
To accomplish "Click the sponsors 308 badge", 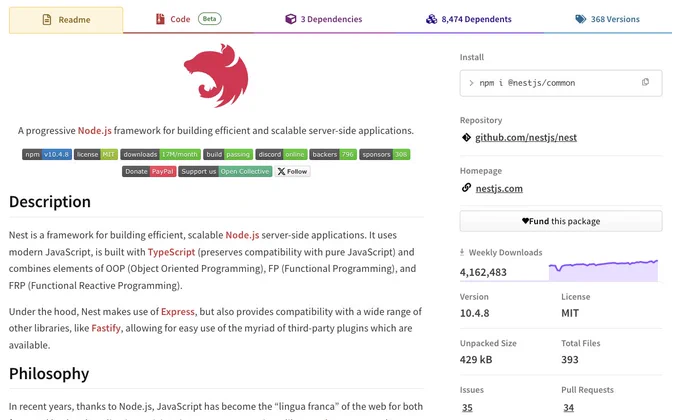I will pyautogui.click(x=385, y=154).
